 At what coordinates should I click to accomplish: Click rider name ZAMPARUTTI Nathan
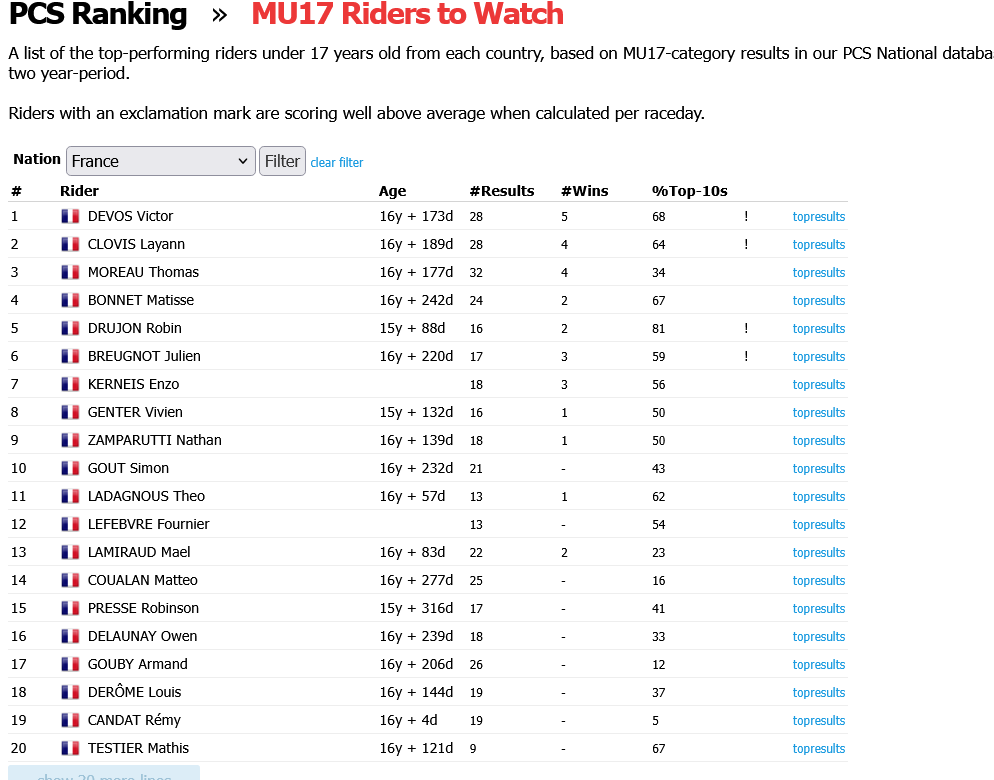coord(155,440)
